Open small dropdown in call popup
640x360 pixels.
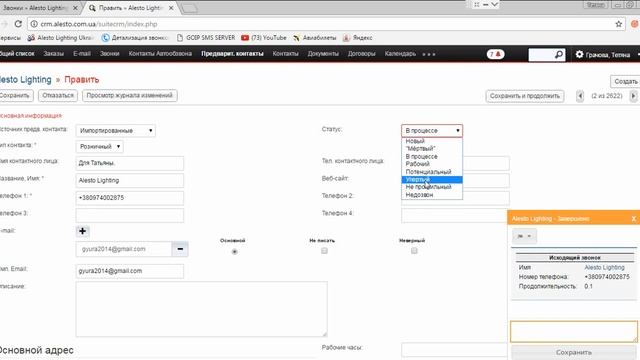tap(524, 236)
